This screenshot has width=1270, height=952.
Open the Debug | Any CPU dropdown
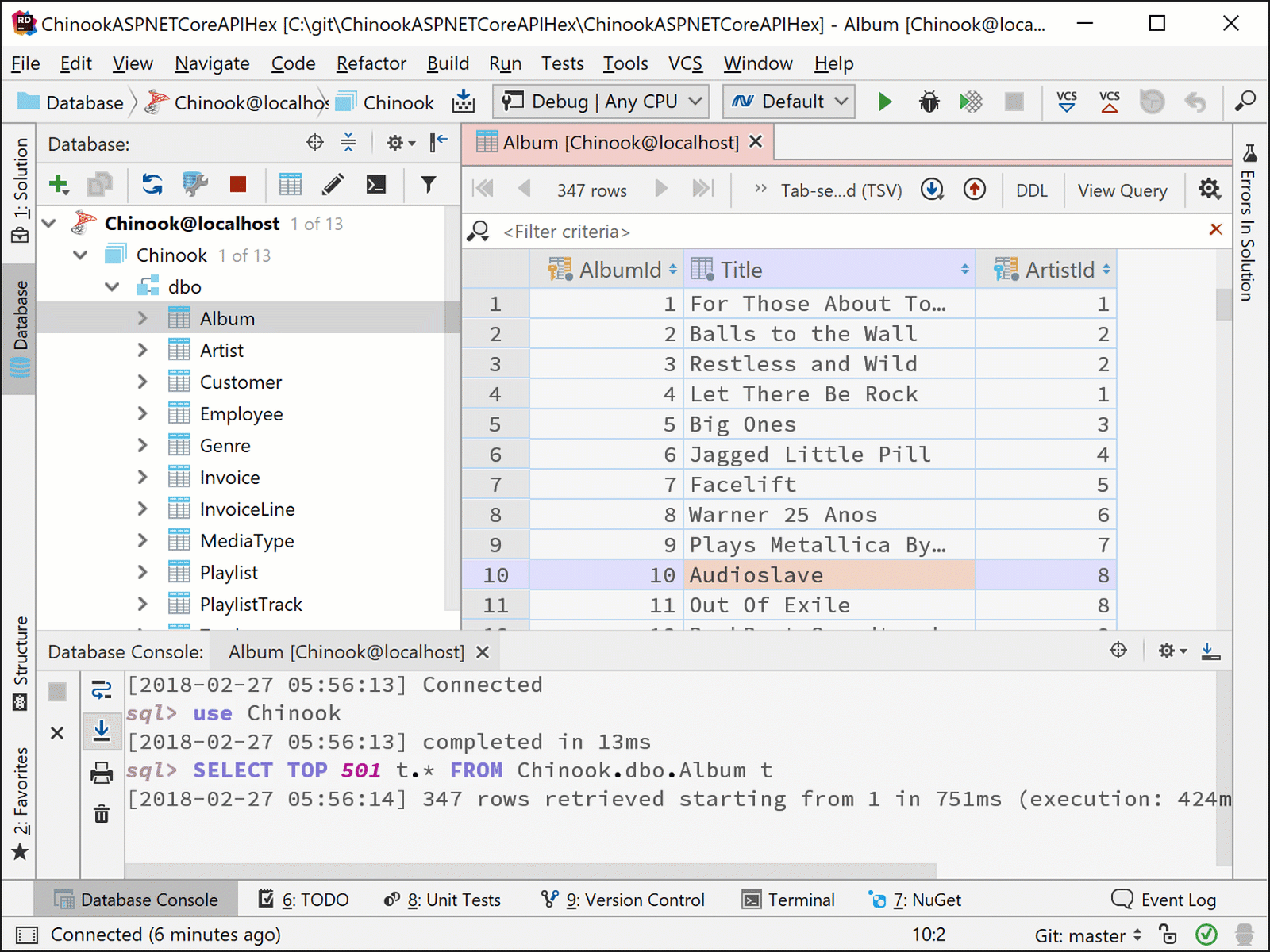click(x=600, y=102)
